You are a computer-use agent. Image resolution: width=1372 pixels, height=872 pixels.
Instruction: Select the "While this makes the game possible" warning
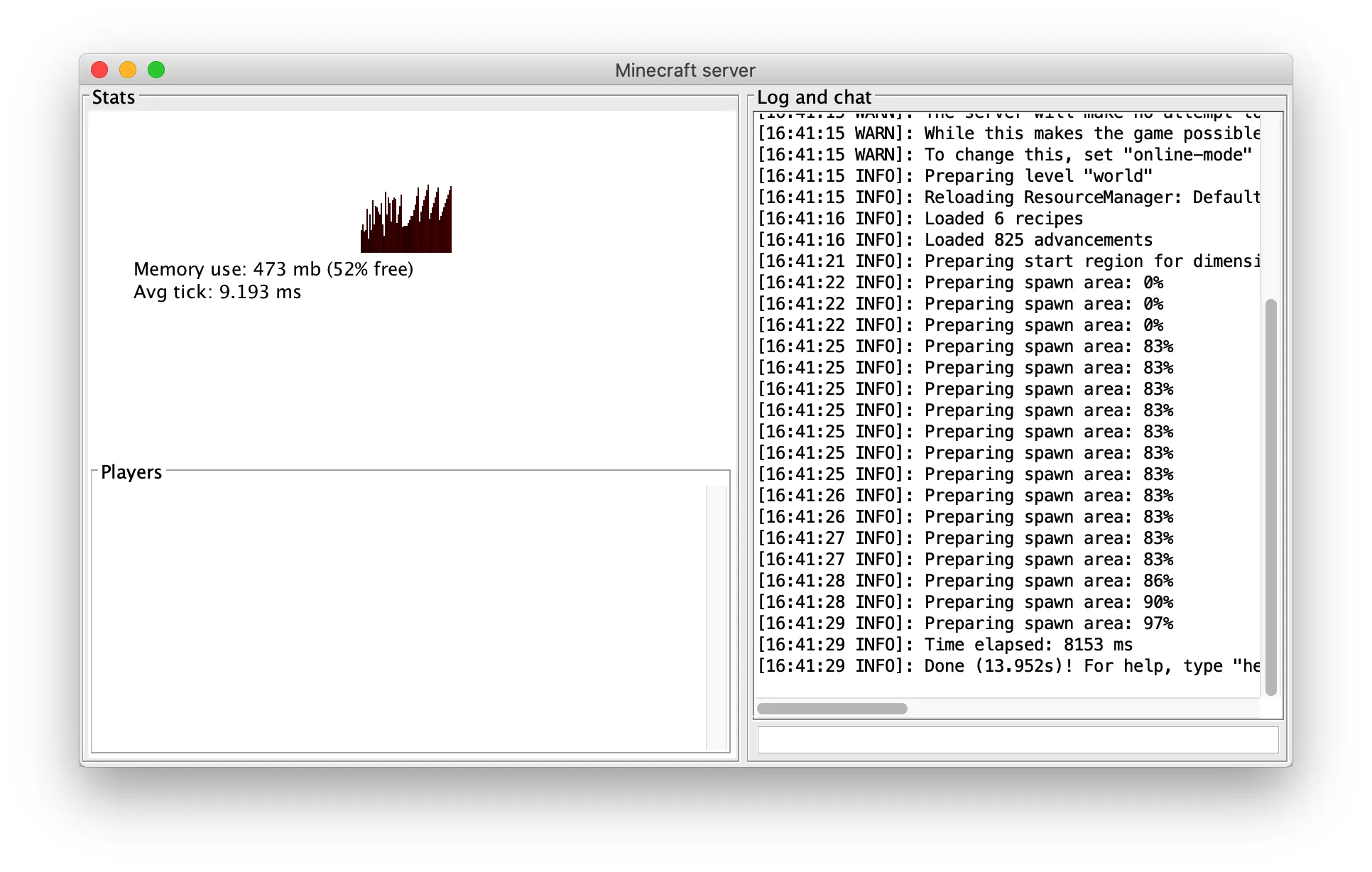[1009, 133]
